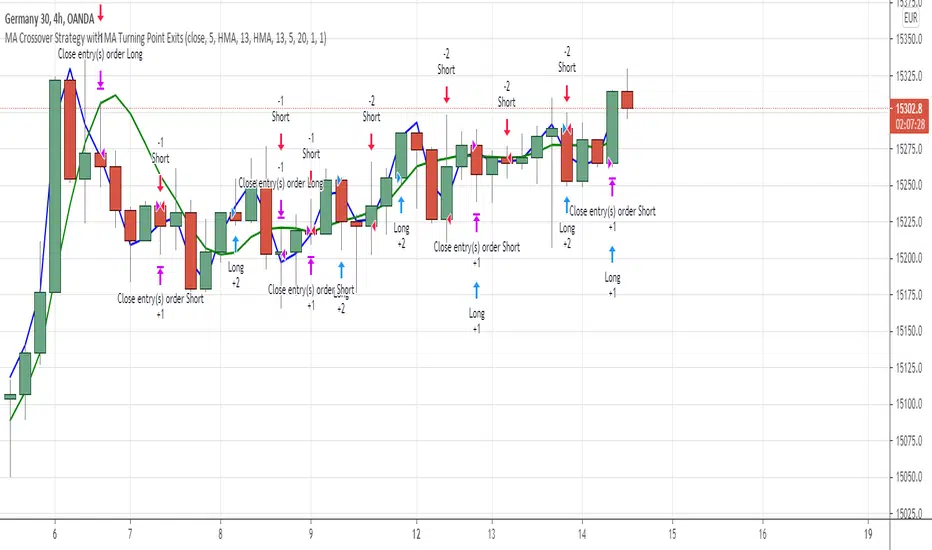Click the blue Long +1 arrow at far right
This screenshot has height=550, width=932.
point(612,254)
